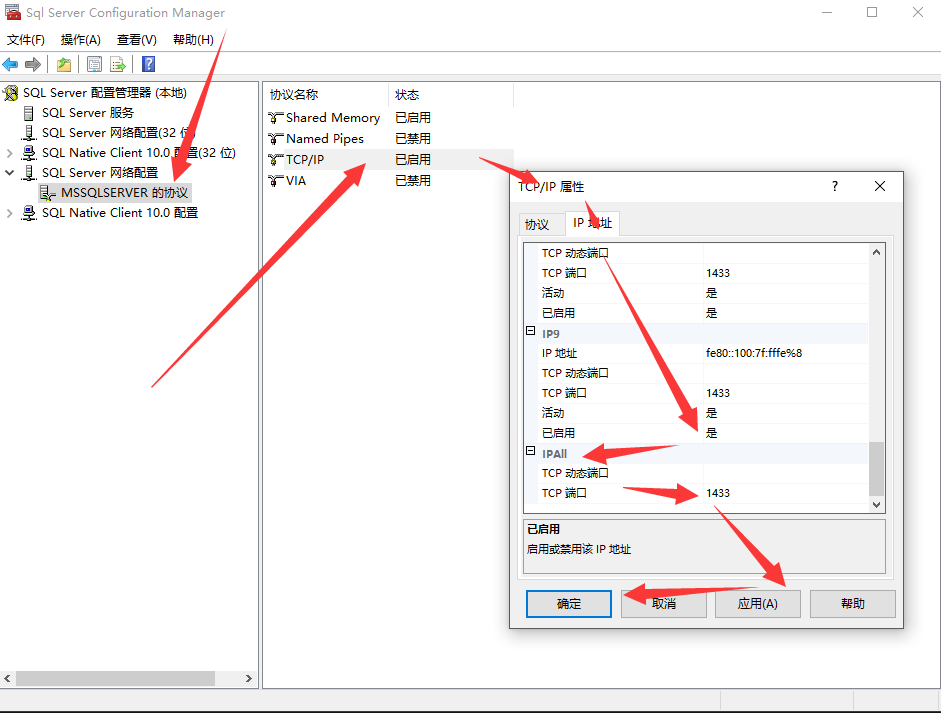This screenshot has height=713, width=941.
Task: Click the 取消 button
Action: [664, 604]
